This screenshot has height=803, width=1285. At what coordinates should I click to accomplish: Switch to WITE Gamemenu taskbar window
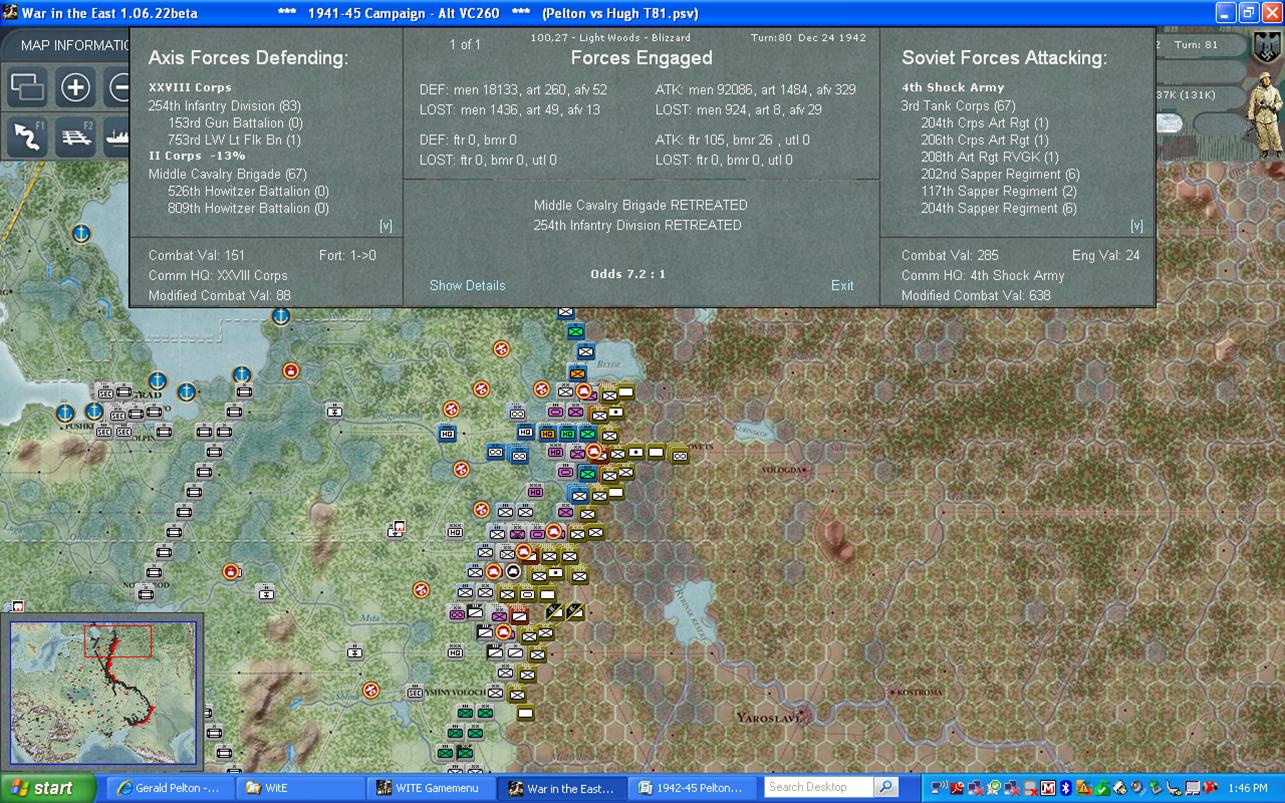point(430,788)
